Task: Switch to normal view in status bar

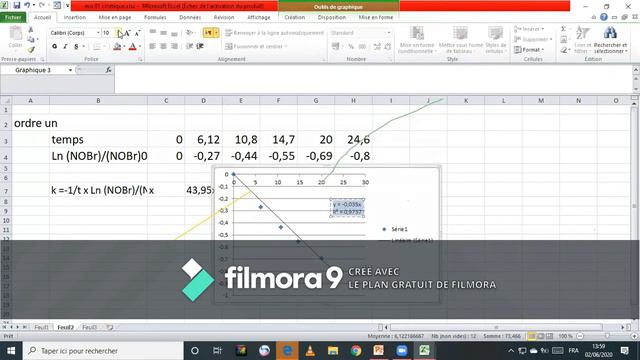Action: click(x=532, y=336)
